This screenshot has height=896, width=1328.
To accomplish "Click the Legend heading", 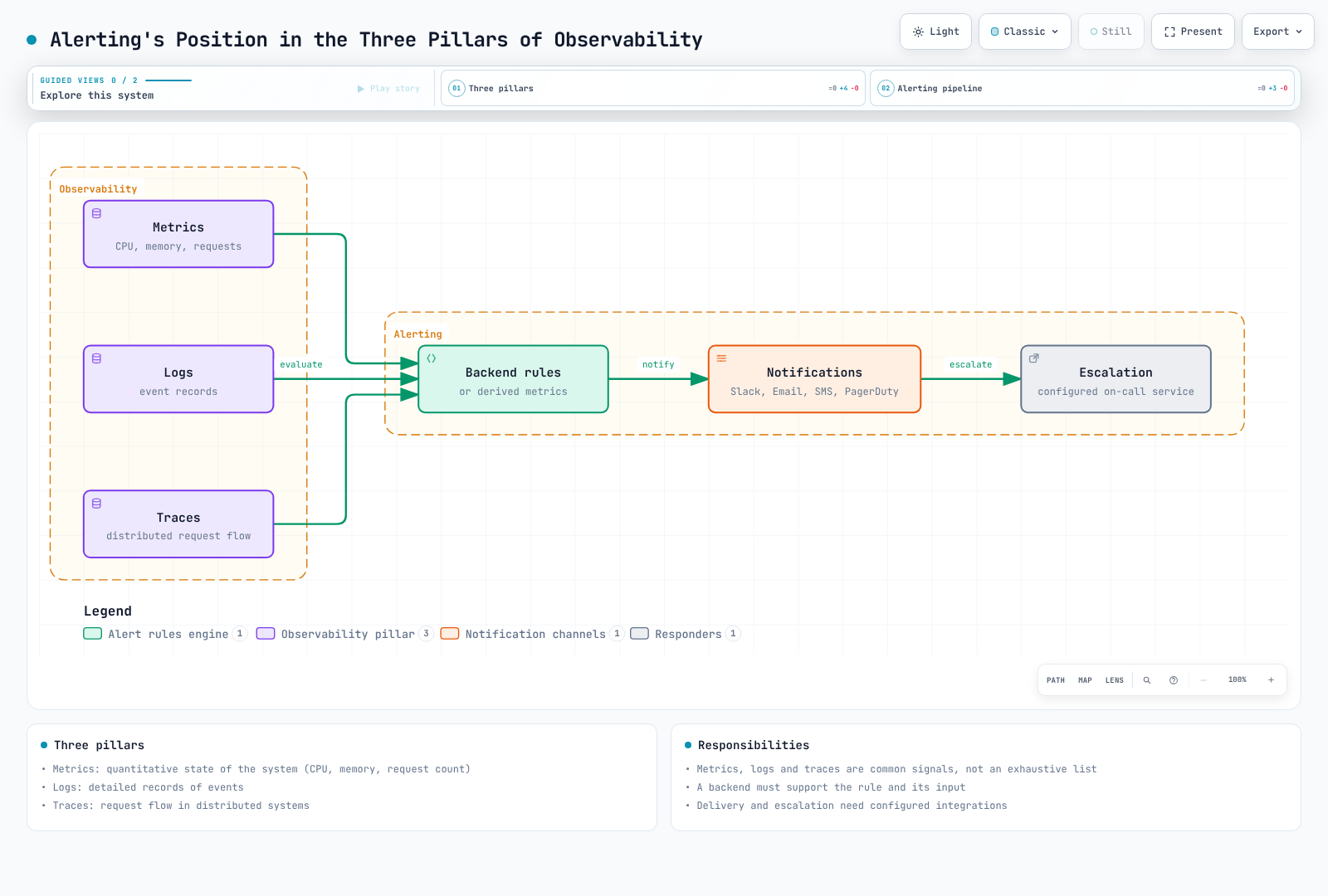I will point(108,611).
